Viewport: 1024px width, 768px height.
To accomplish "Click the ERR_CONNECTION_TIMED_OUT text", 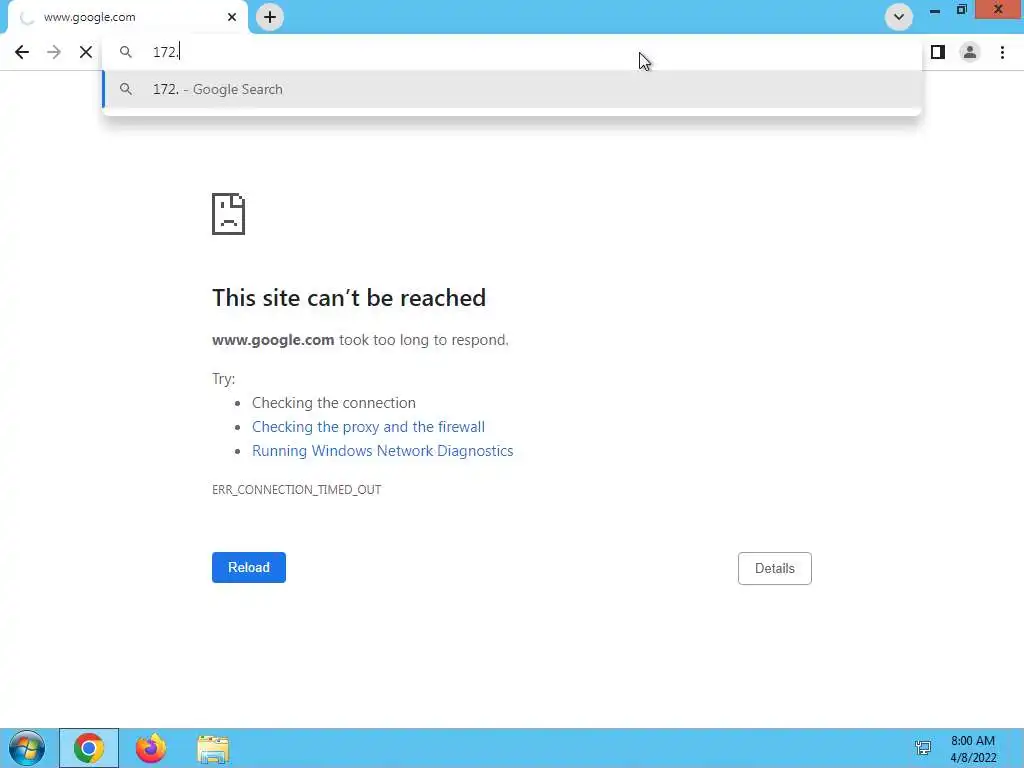I will click(x=296, y=490).
